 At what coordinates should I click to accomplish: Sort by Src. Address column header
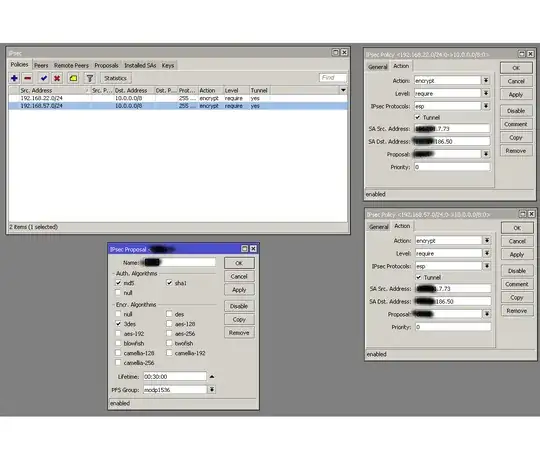[x=54, y=90]
